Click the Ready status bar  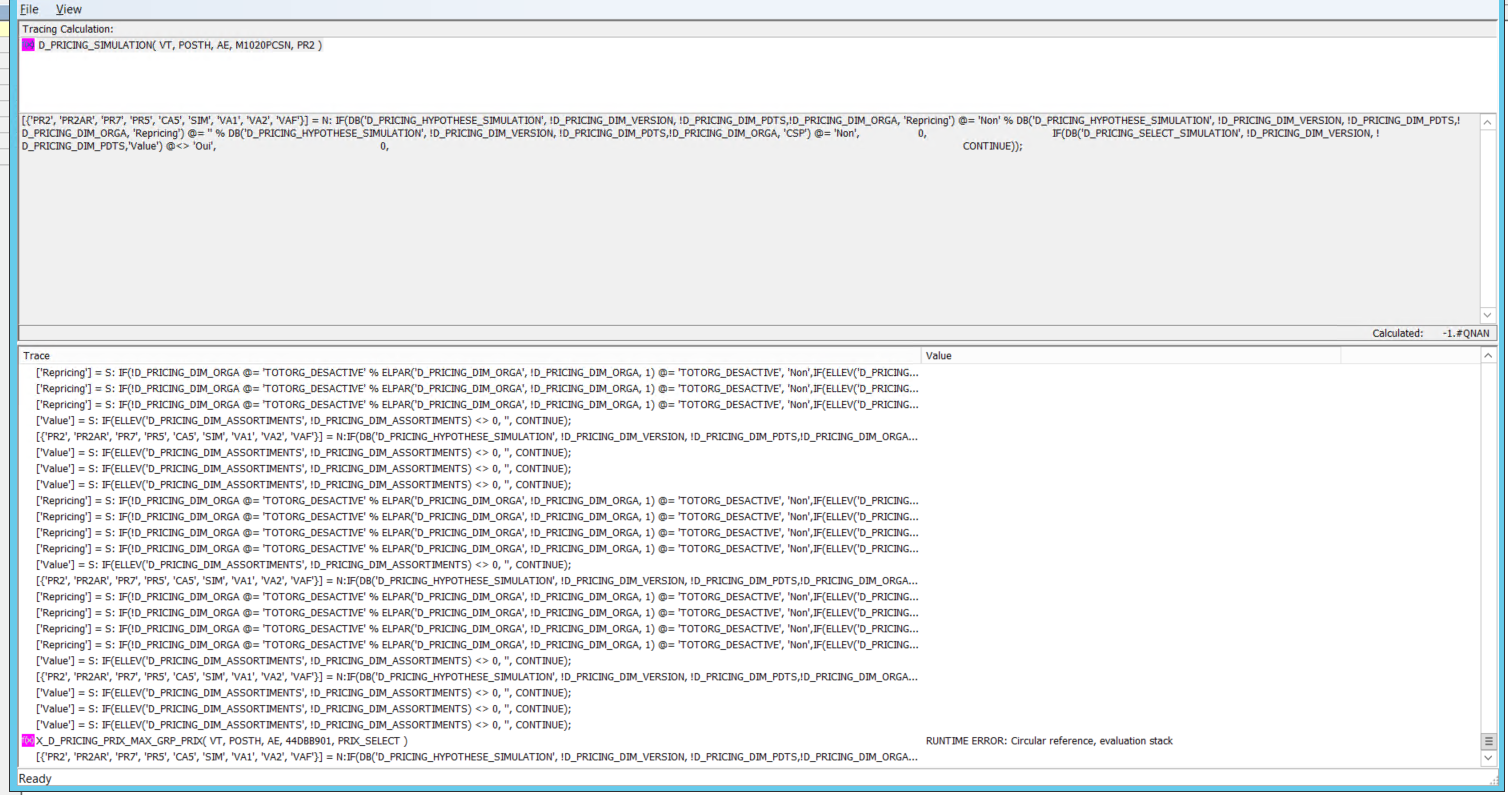pyautogui.click(x=35, y=779)
